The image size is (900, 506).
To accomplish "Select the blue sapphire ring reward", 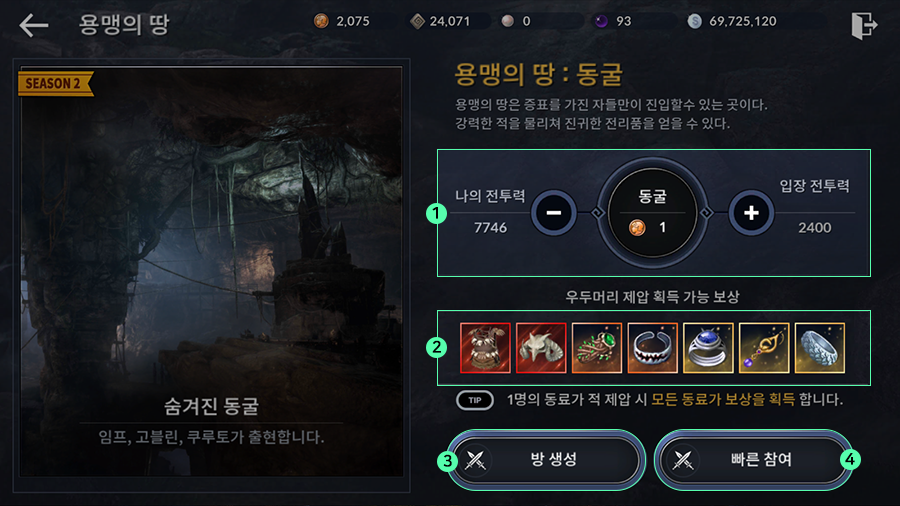I will pyautogui.click(x=708, y=348).
